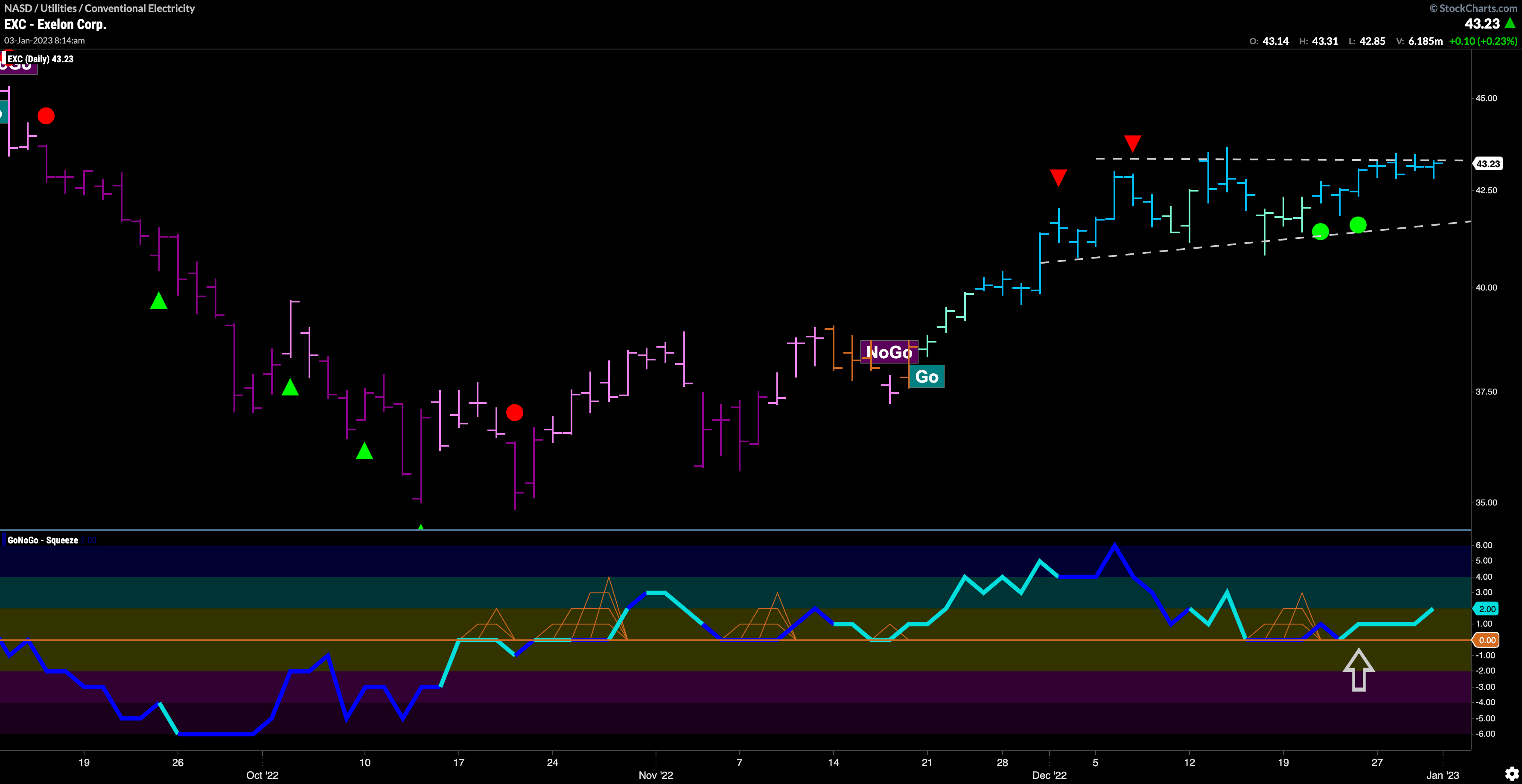The height and width of the screenshot is (784, 1522).
Task: Click the -6.00 squeeze axis label
Action: point(1485,734)
